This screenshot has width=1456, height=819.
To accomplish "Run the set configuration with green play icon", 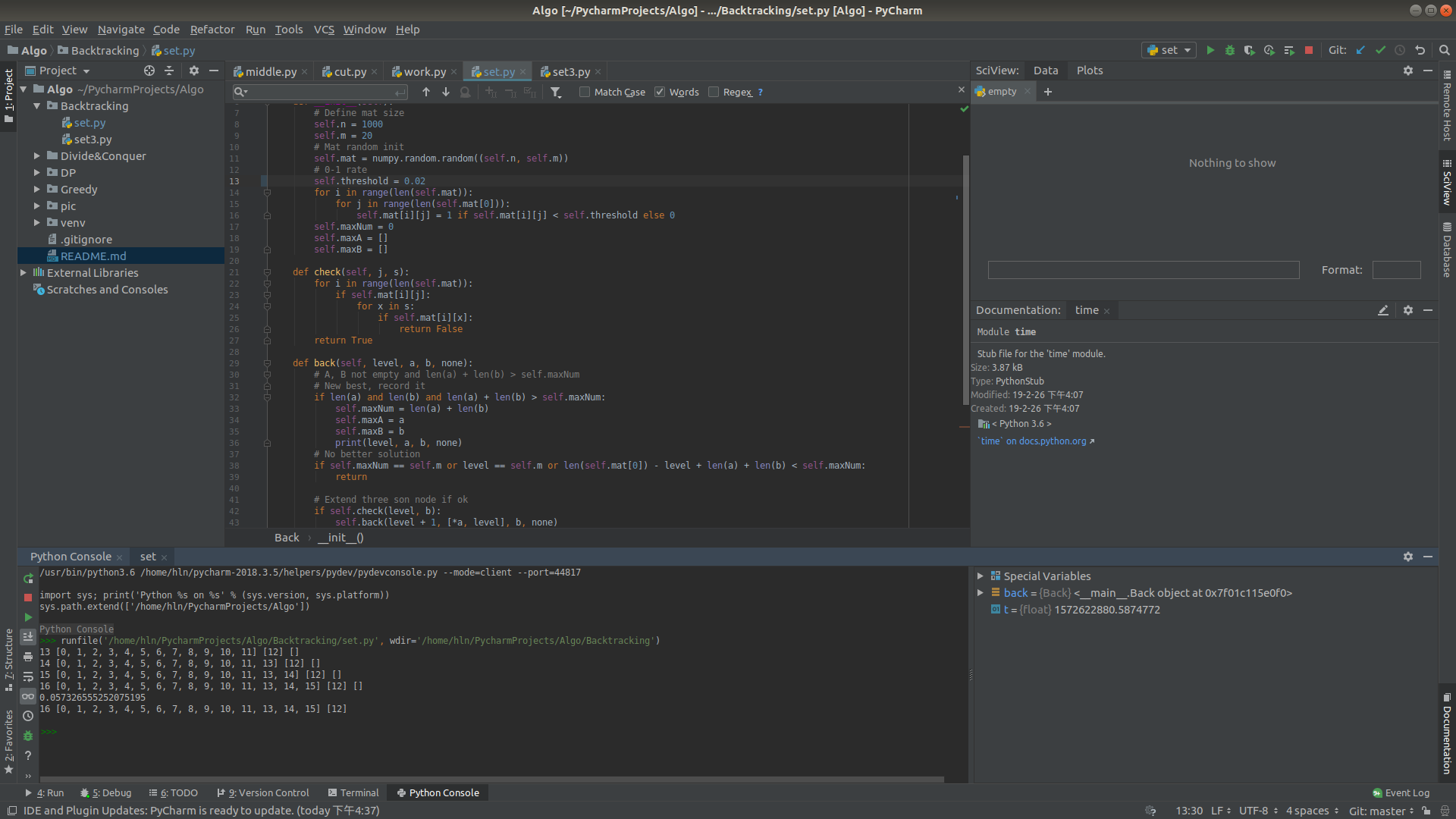I will (x=1210, y=50).
